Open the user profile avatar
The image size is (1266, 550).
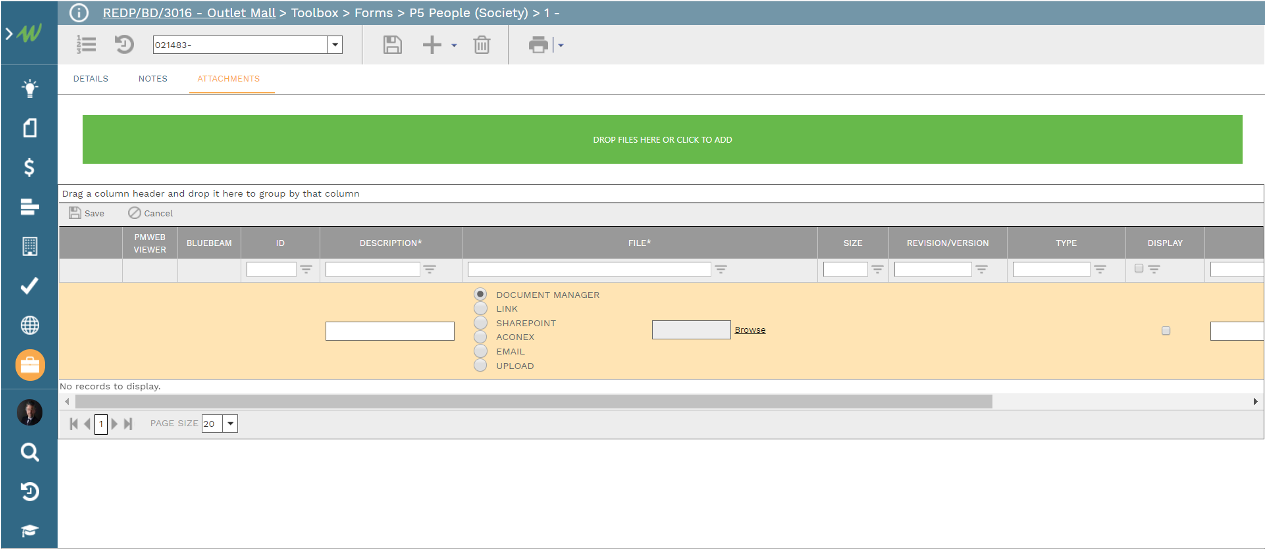30,413
